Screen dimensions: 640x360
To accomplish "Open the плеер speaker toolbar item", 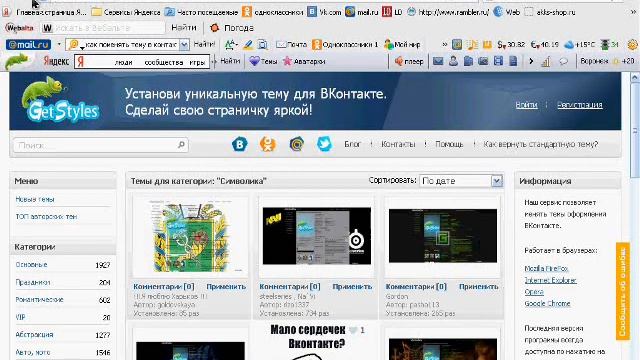I will coord(409,61).
